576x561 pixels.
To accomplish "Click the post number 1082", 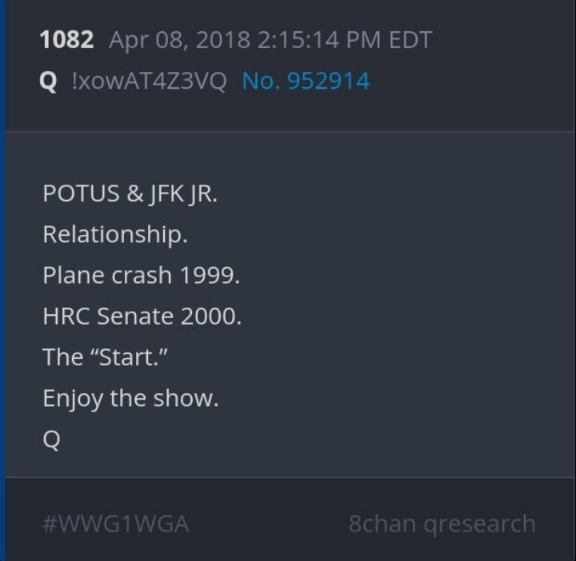I will point(66,39).
